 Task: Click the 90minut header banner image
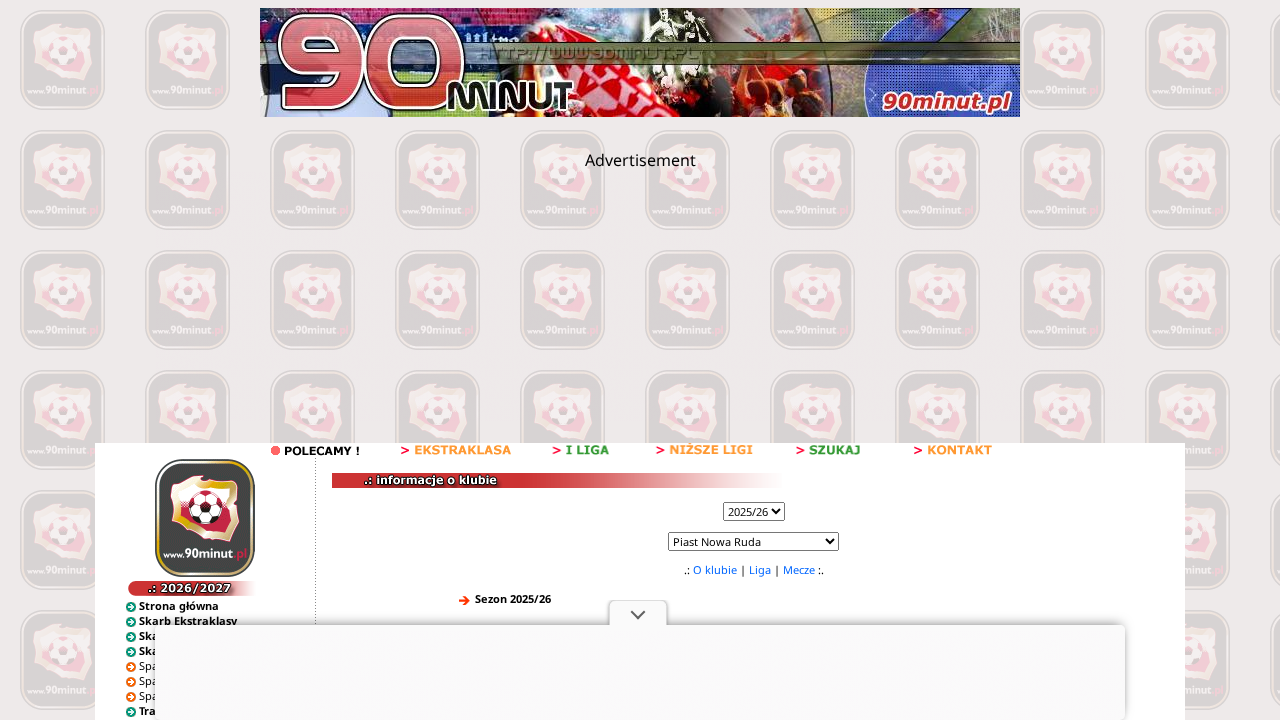tap(640, 62)
